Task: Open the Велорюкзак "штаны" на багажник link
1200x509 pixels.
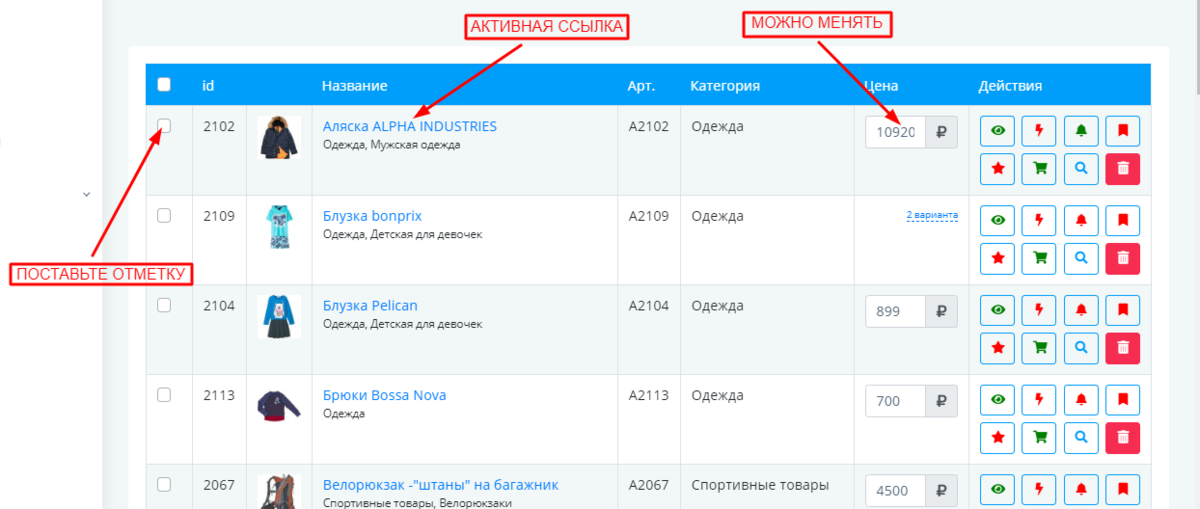Action: 441,485
